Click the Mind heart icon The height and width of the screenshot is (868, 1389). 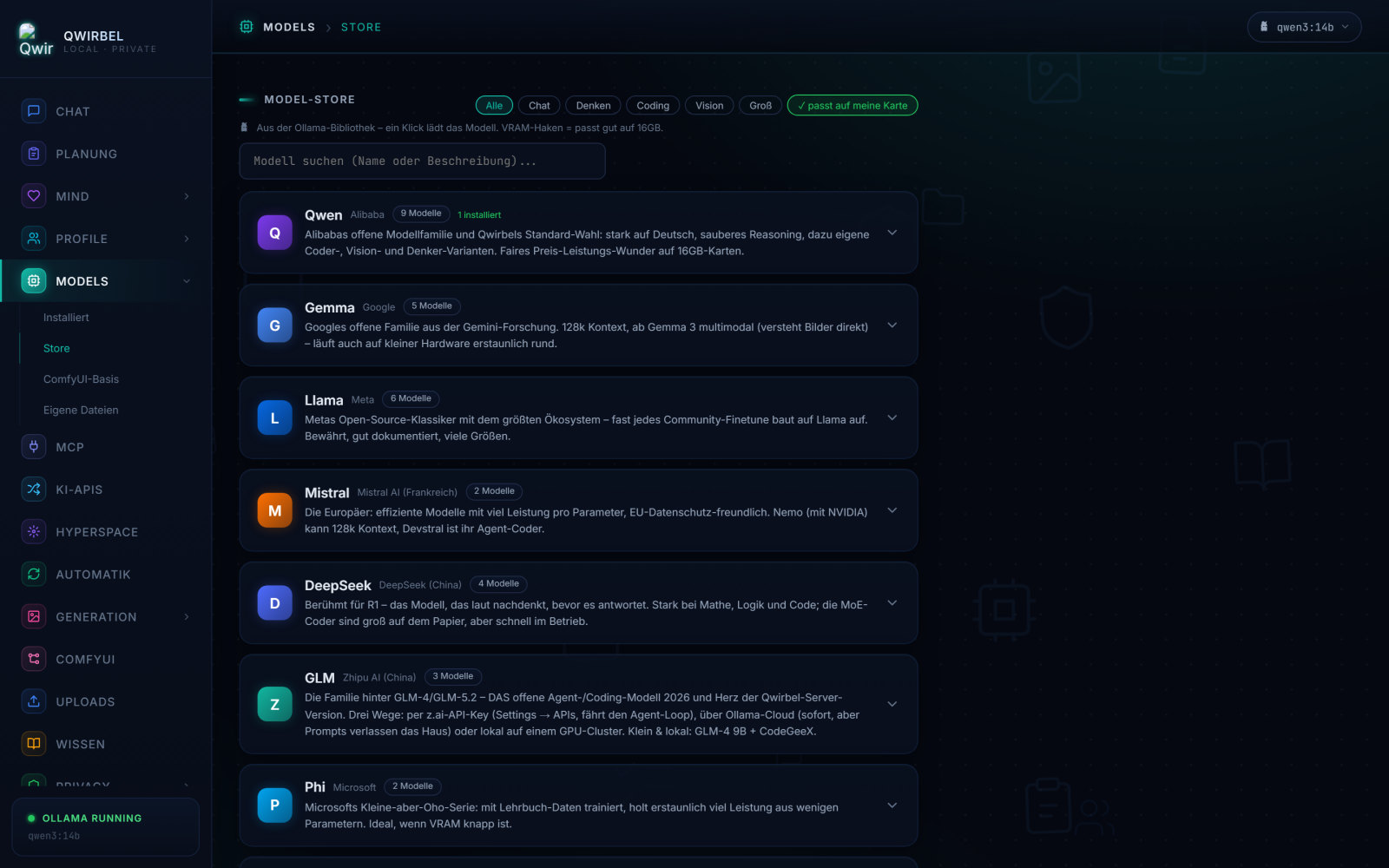point(34,196)
